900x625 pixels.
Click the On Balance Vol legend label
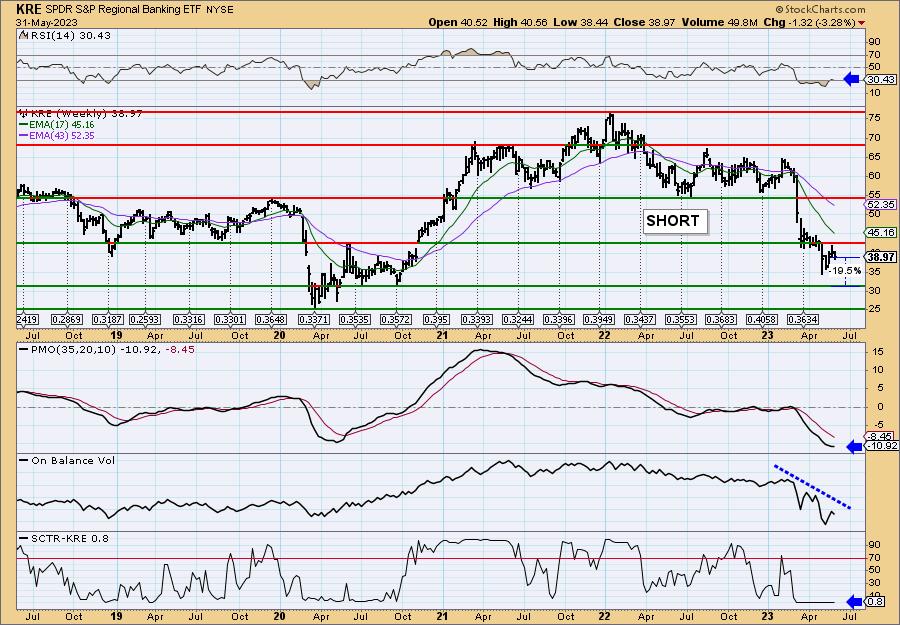(67, 460)
